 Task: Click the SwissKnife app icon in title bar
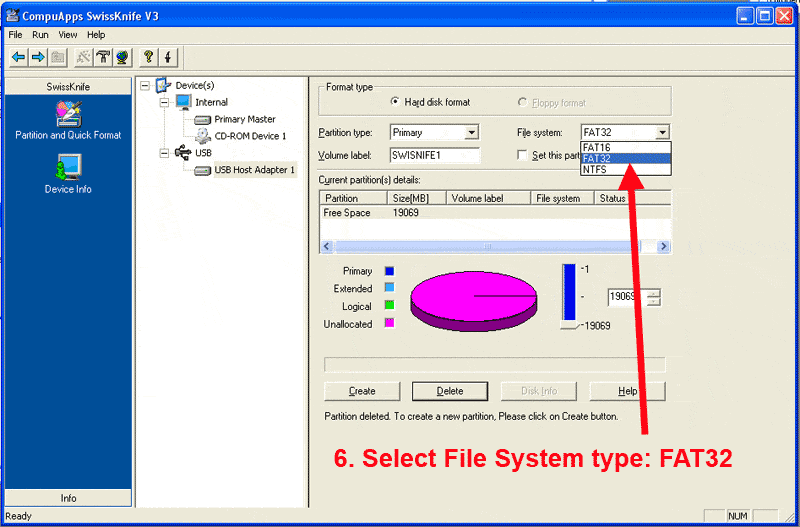pyautogui.click(x=13, y=16)
